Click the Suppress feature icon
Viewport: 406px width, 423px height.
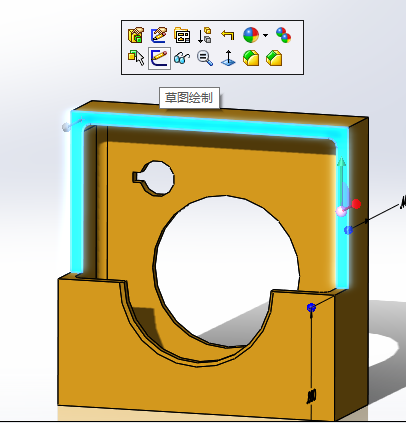click(x=204, y=35)
